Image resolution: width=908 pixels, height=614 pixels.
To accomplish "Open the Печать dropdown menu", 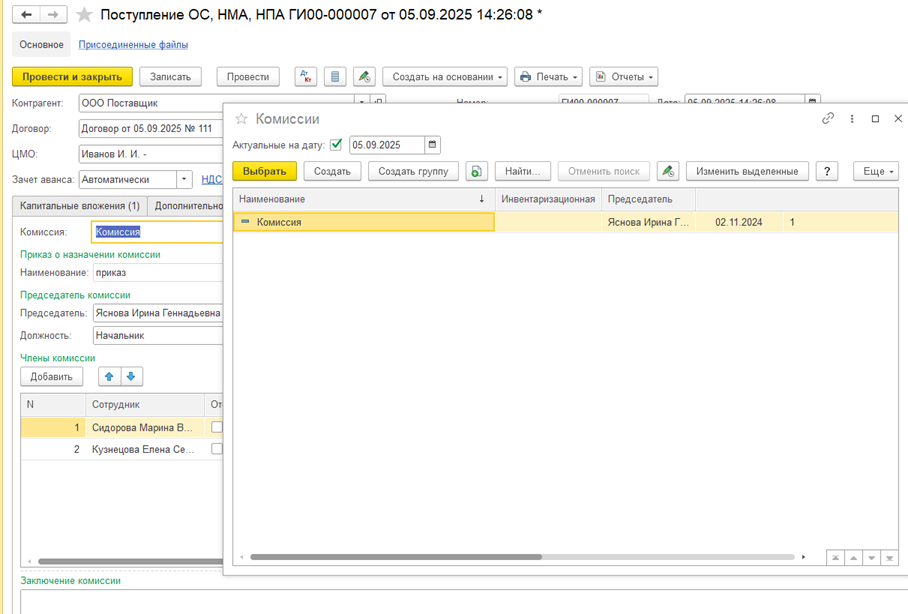I will click(548, 76).
